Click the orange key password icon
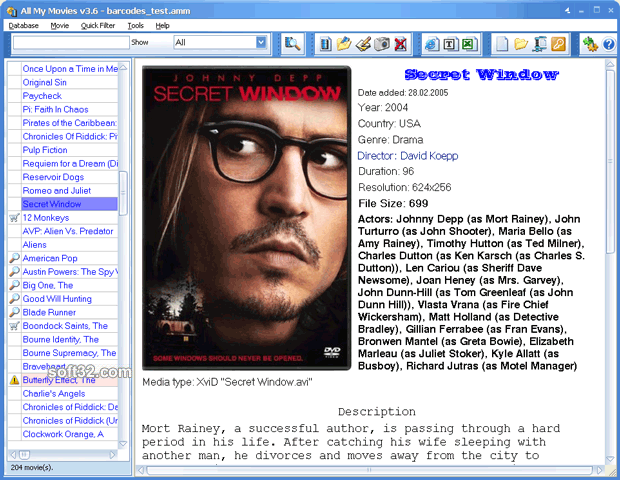 [x=558, y=43]
